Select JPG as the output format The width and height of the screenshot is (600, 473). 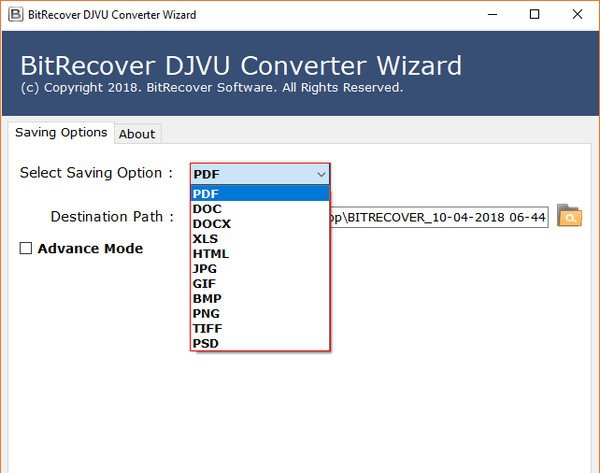[x=260, y=268]
